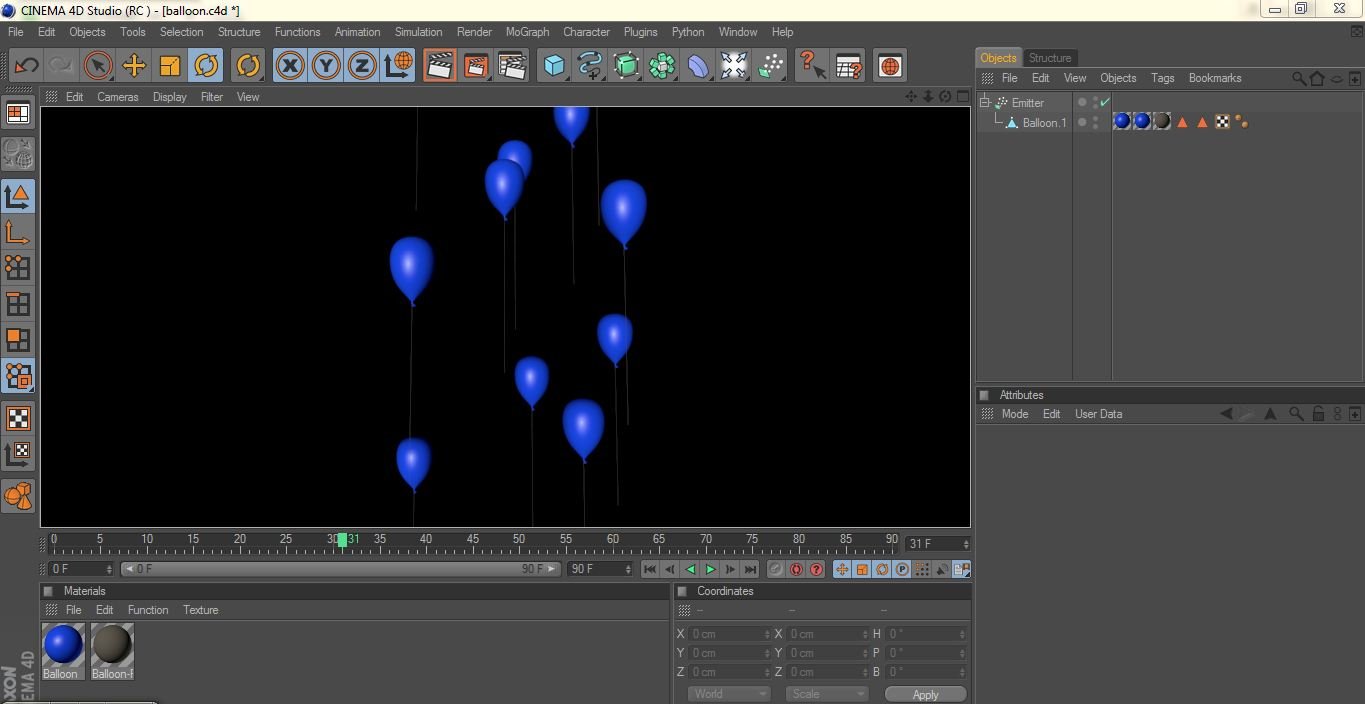The width and height of the screenshot is (1365, 704).
Task: Select the Move tool in the toolbar
Action: (133, 65)
